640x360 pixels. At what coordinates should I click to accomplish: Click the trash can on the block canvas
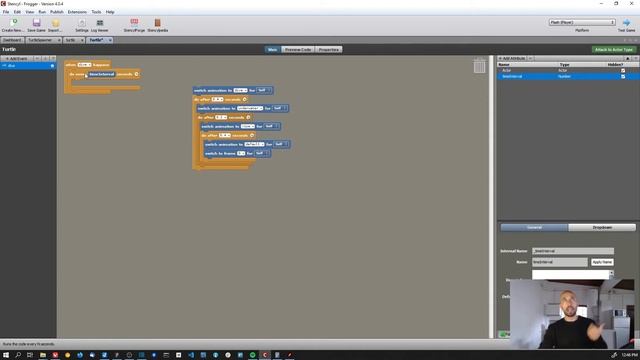479,66
